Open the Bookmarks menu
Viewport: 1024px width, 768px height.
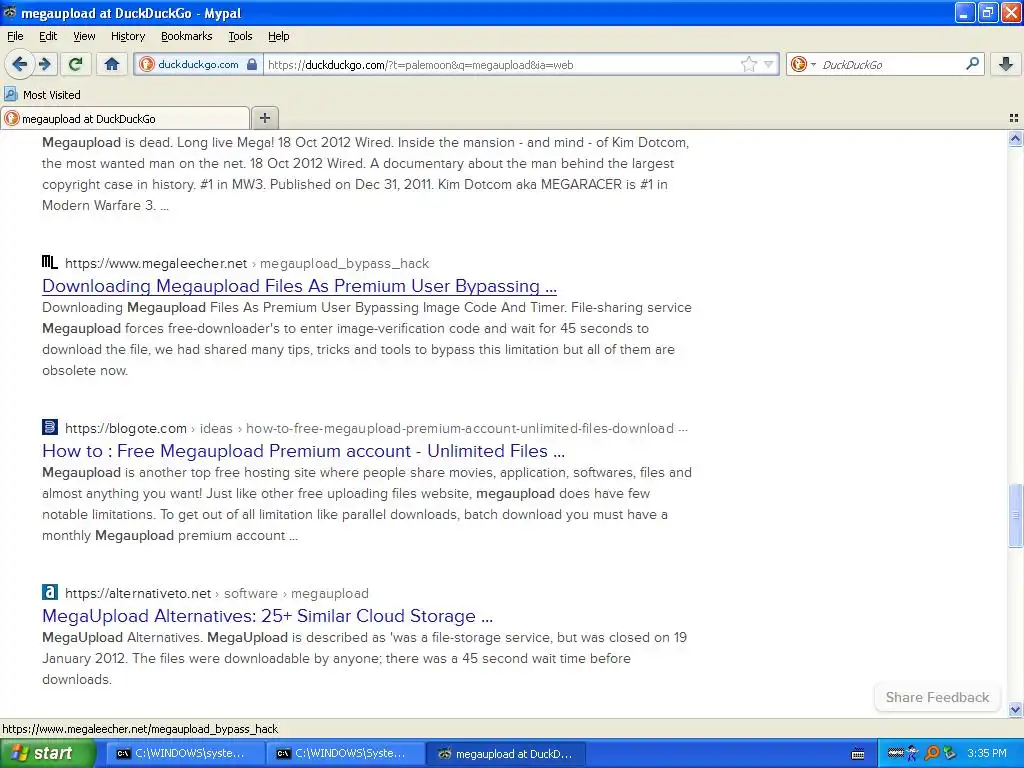(186, 36)
